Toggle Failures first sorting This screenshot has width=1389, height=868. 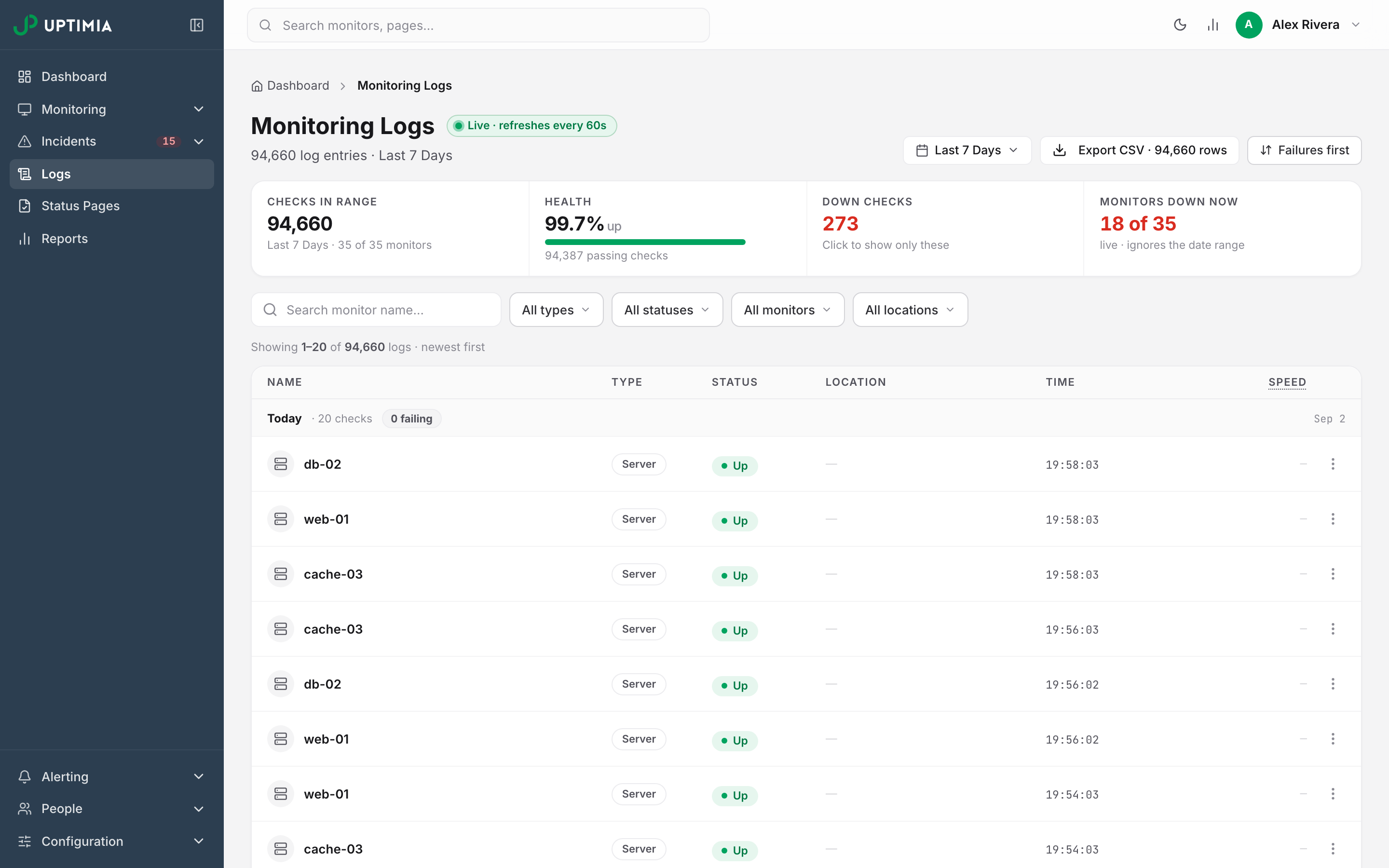pos(1304,150)
